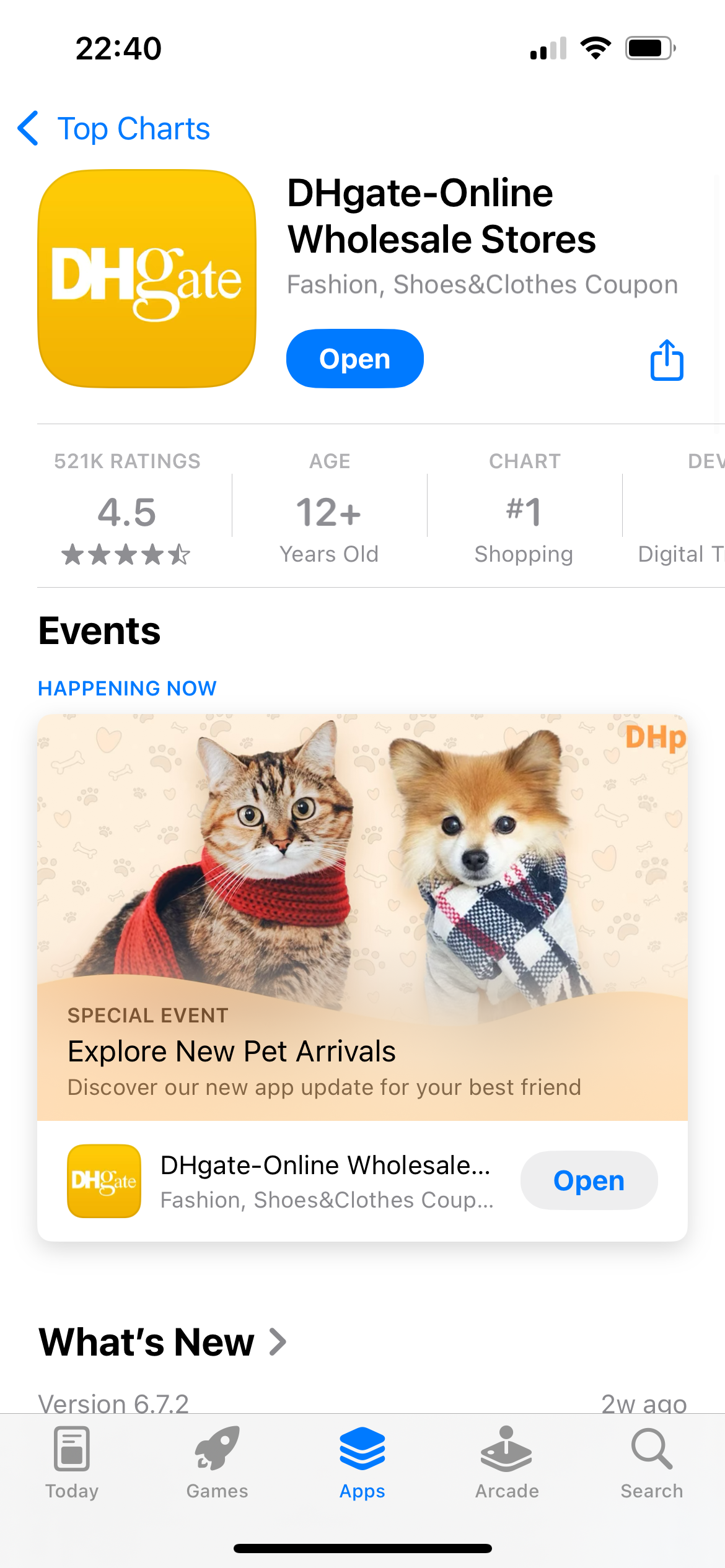Go back to Top Charts

[x=134, y=128]
